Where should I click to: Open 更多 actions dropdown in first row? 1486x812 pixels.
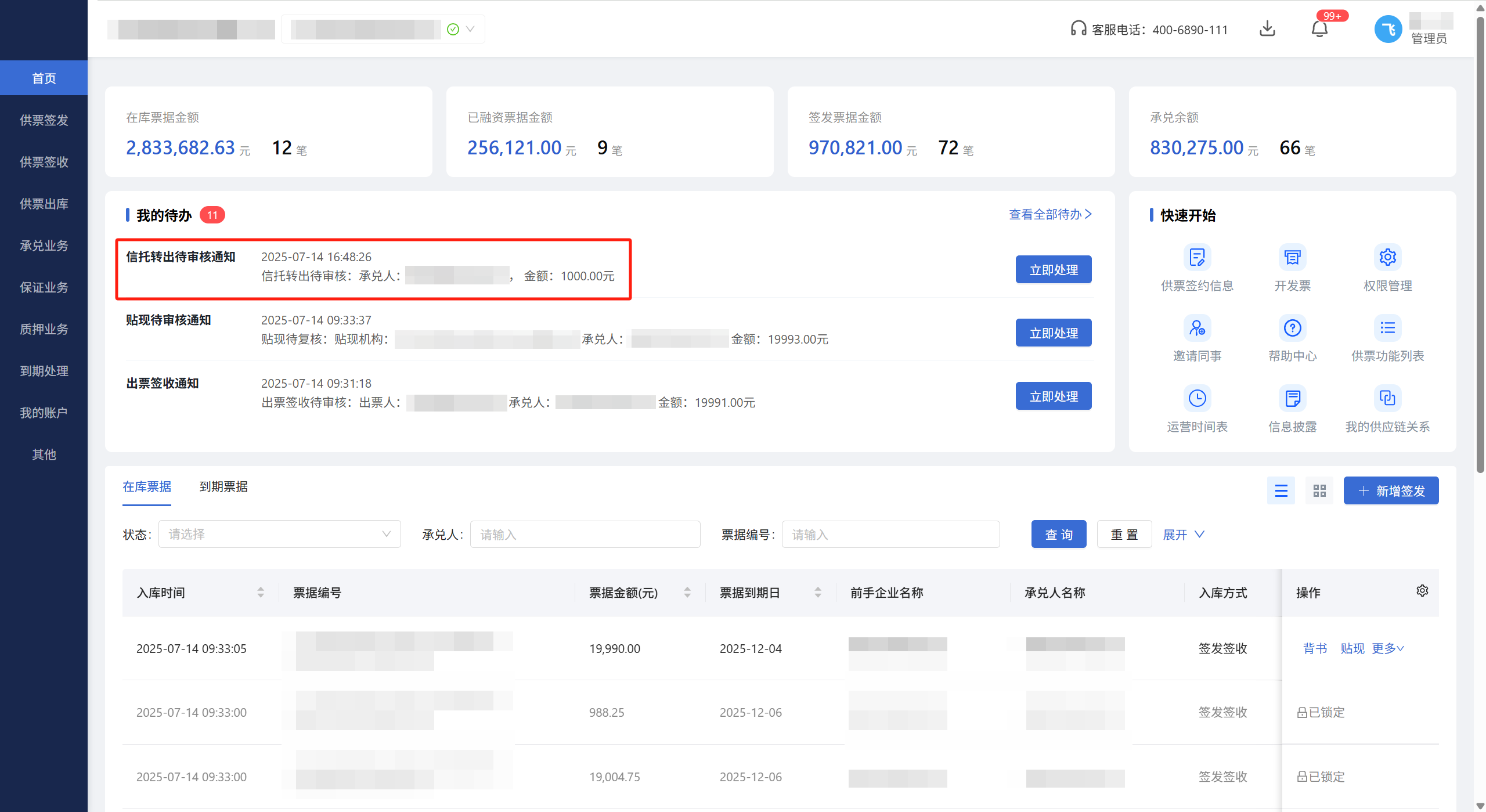point(1387,648)
